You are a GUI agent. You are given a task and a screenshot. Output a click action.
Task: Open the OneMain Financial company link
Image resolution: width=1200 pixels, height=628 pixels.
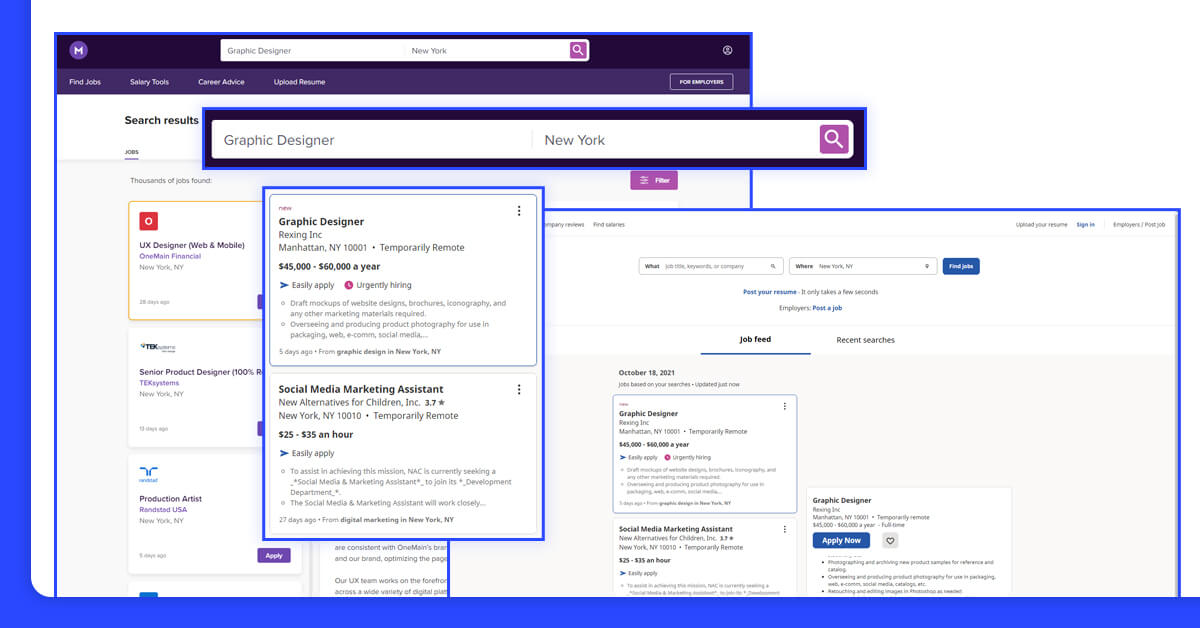tap(170, 256)
